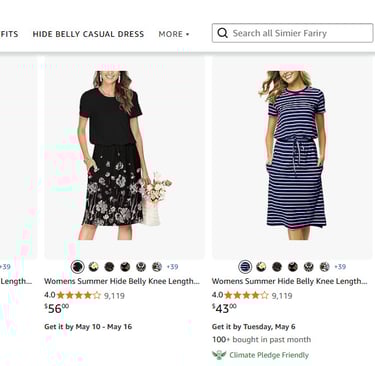Screen dimensions: 375x366
Task: Select third swatch under floral dress
Action: click(109, 266)
